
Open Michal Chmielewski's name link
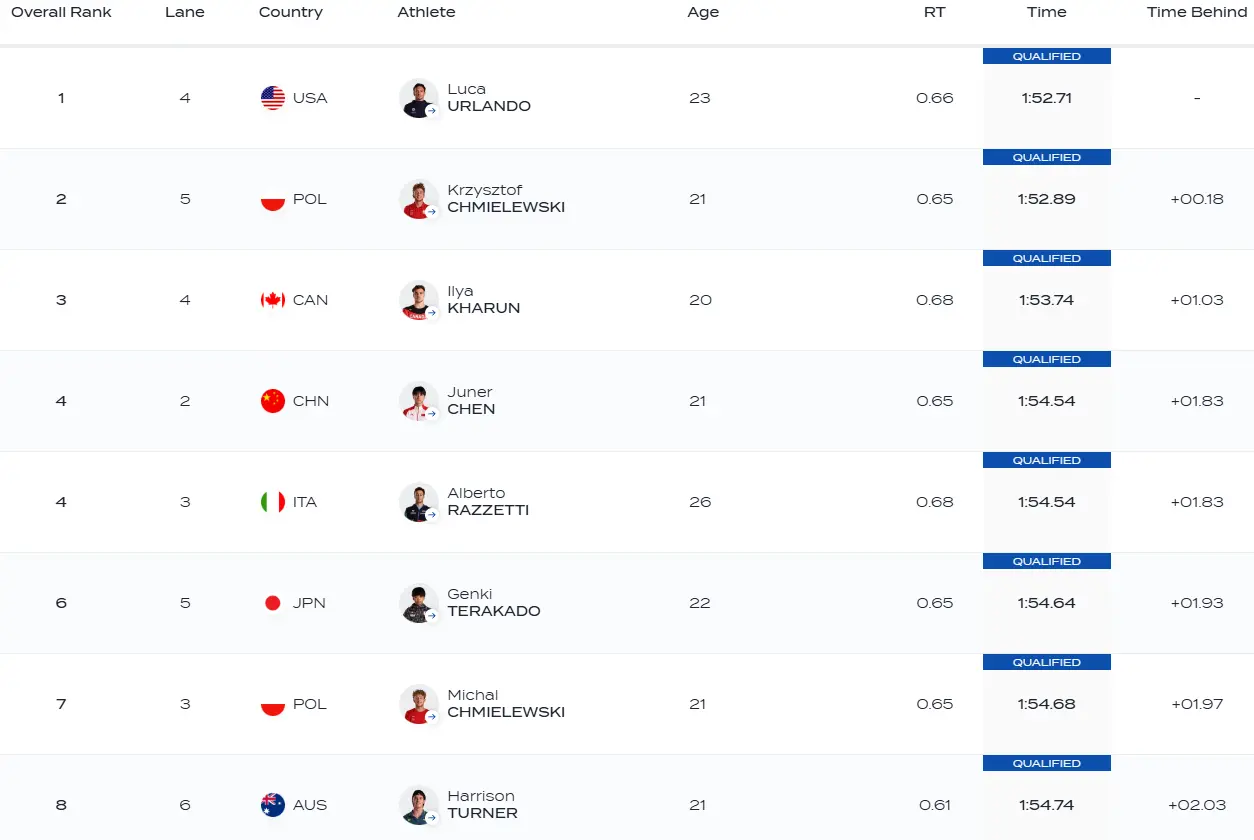(506, 704)
